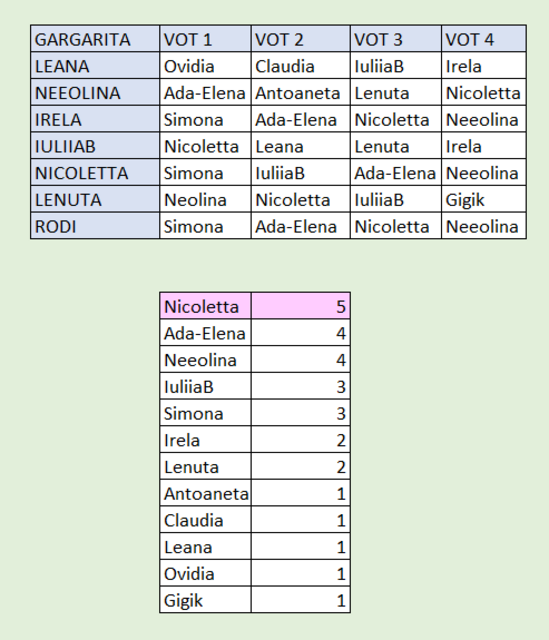Click the IULIIAB row label

[95, 145]
